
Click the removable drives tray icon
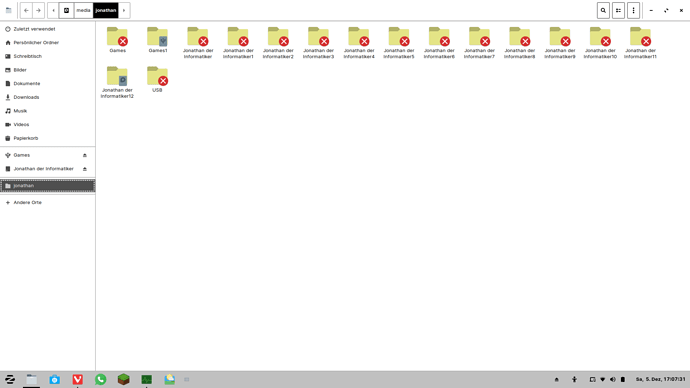[x=557, y=379]
